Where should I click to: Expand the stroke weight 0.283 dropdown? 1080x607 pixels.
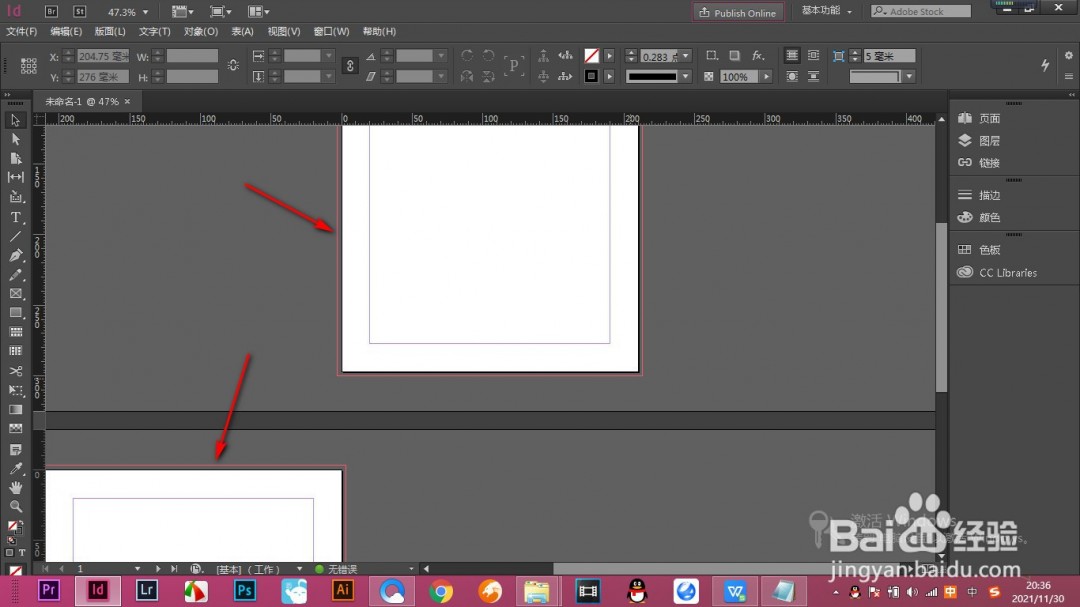(x=686, y=56)
